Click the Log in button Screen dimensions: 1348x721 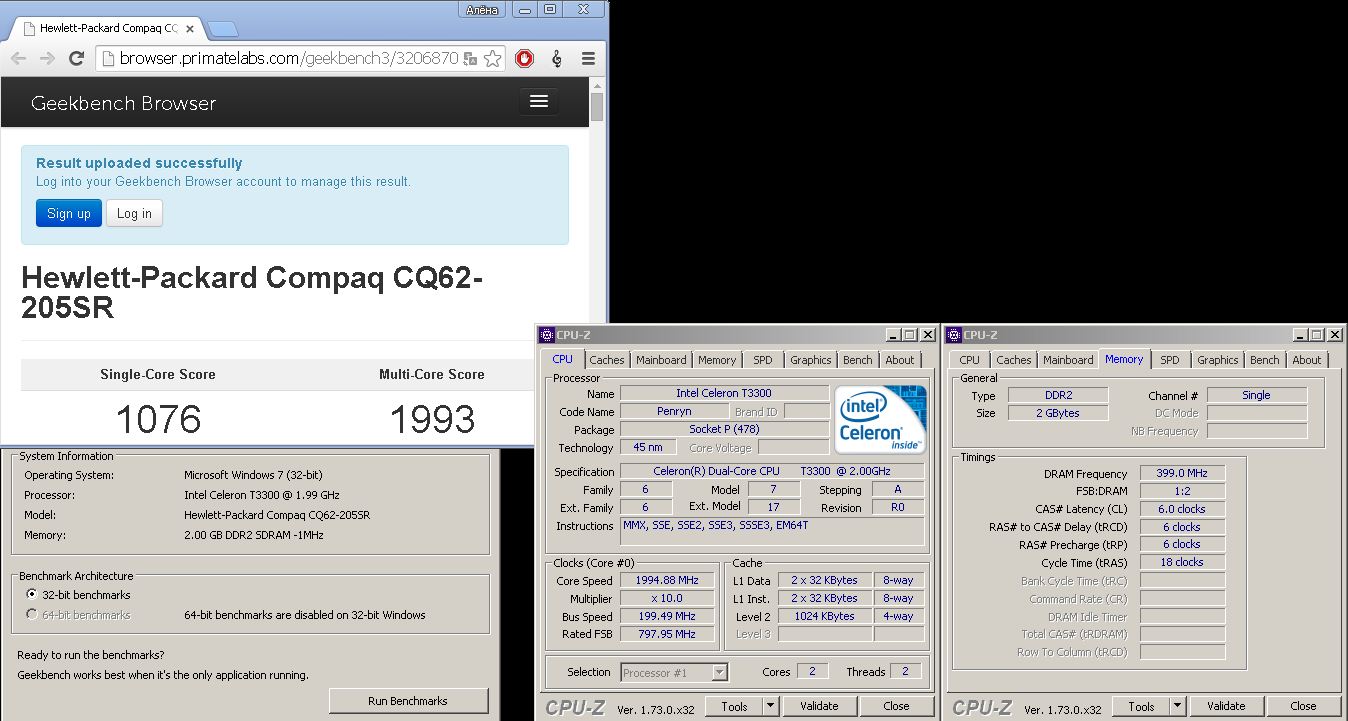click(134, 213)
